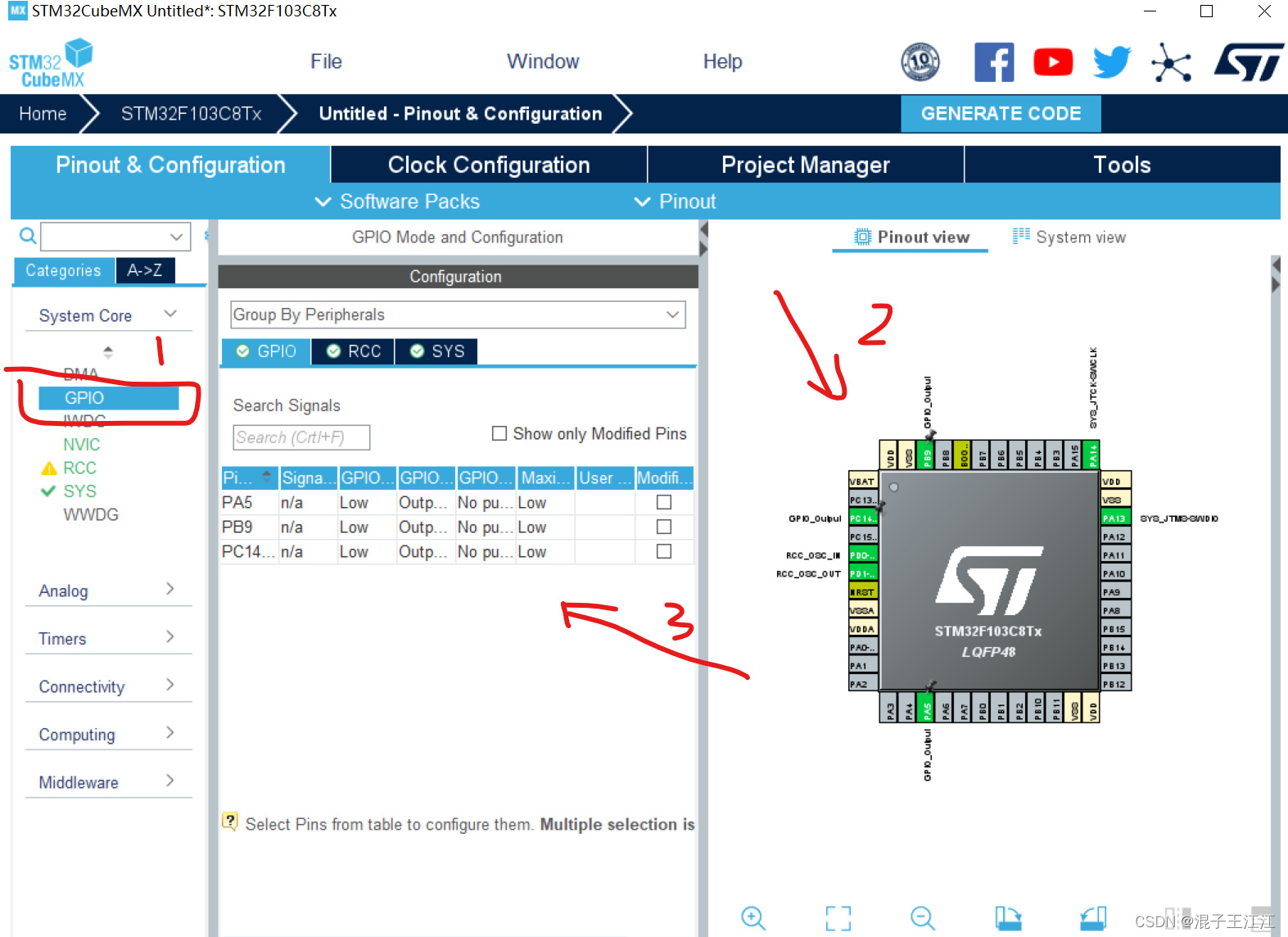Click the search magnifier in categories panel
Image resolution: width=1288 pixels, height=937 pixels.
(28, 236)
